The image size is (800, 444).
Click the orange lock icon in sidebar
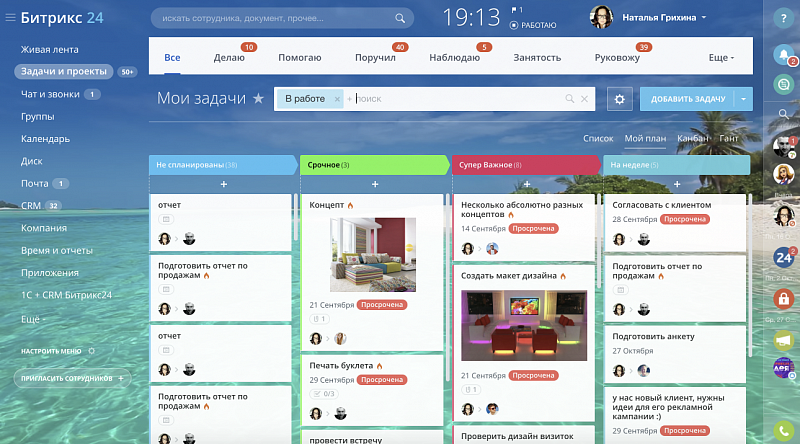click(x=782, y=298)
